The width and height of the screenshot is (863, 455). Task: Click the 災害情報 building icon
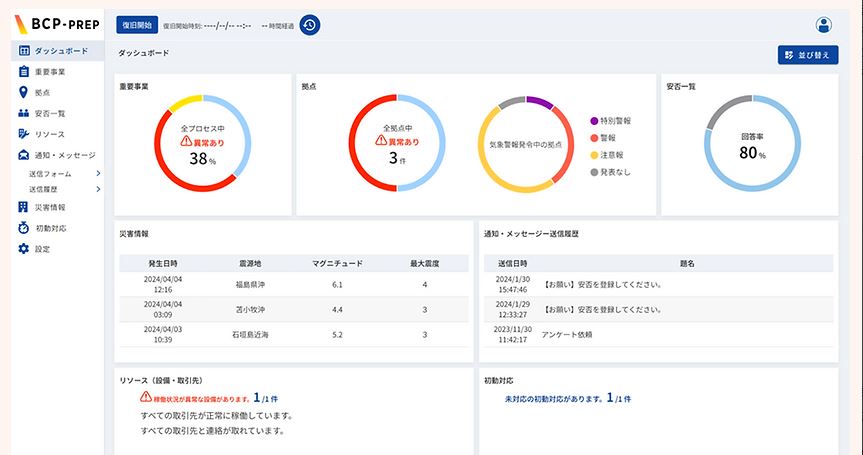click(24, 207)
